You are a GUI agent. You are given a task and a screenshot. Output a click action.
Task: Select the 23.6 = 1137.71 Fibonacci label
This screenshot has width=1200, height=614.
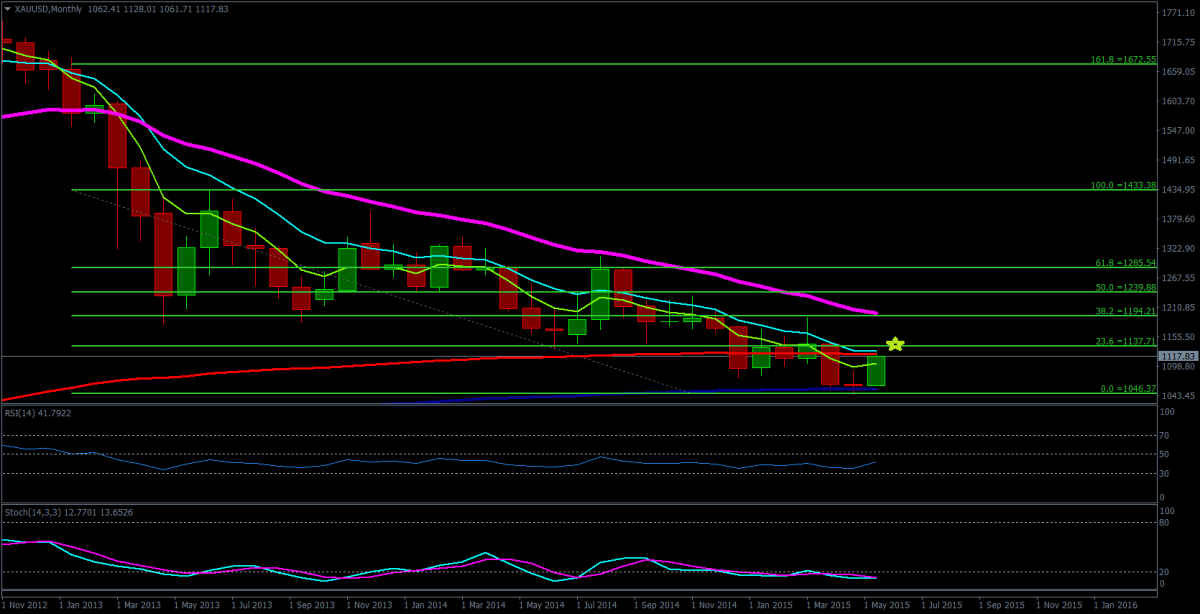click(x=1126, y=341)
